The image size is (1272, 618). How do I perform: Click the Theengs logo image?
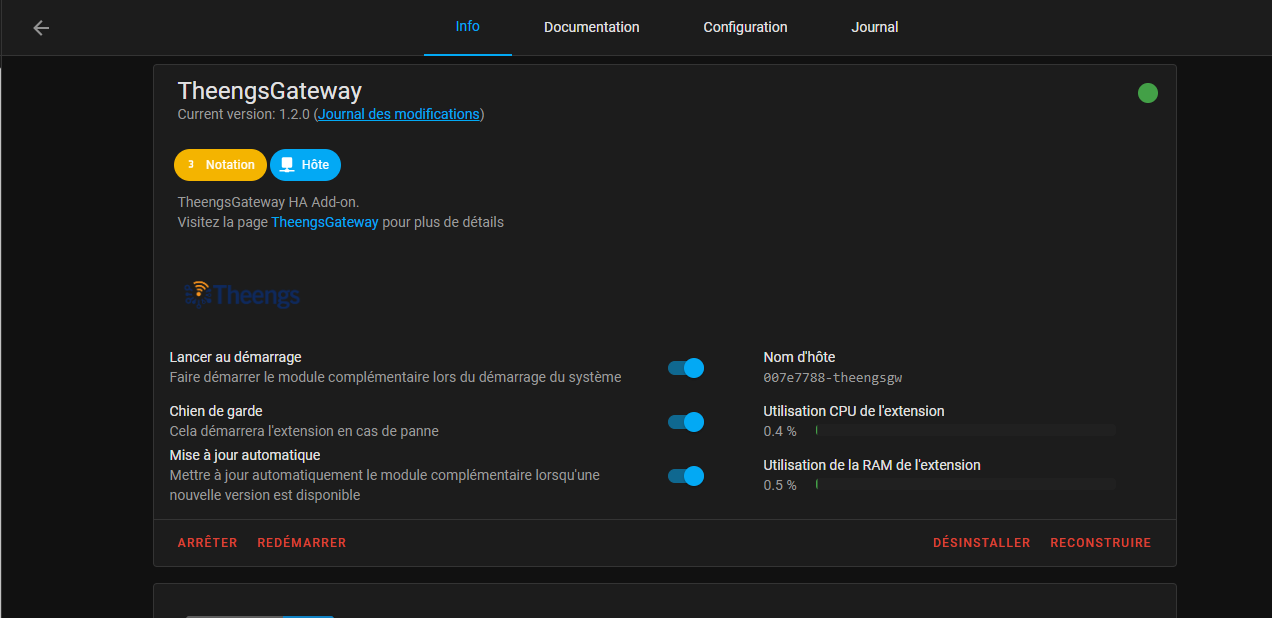pos(243,293)
